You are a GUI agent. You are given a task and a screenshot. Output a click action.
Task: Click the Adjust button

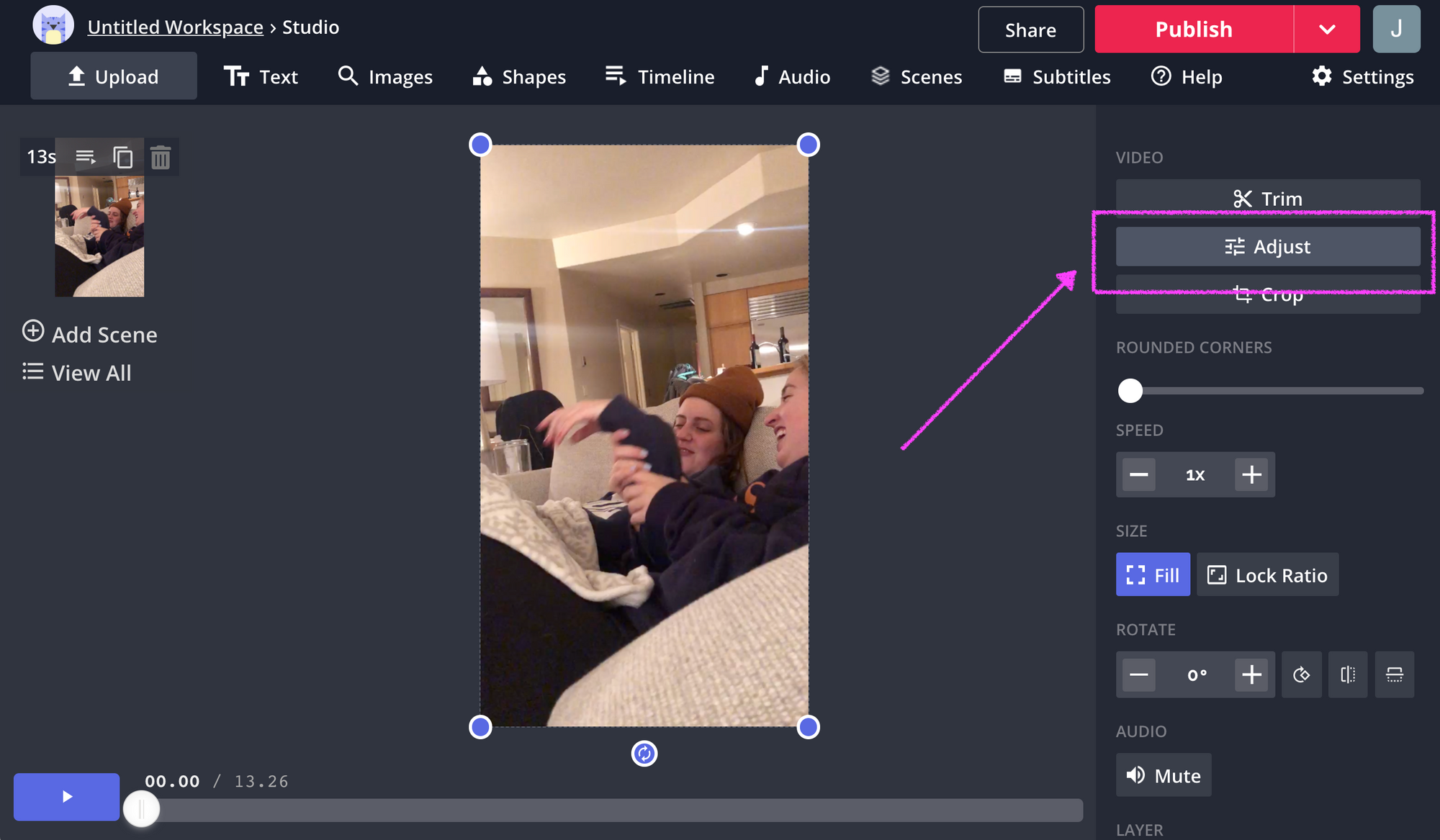tap(1267, 247)
